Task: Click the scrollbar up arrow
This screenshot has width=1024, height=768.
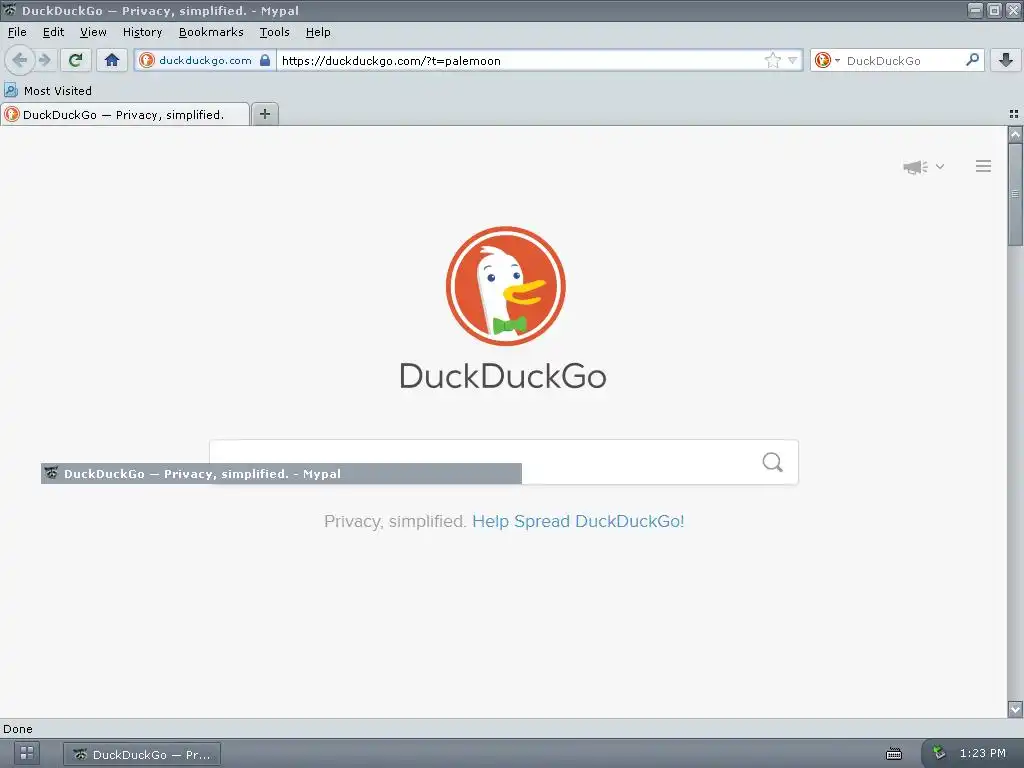Action: point(1015,135)
